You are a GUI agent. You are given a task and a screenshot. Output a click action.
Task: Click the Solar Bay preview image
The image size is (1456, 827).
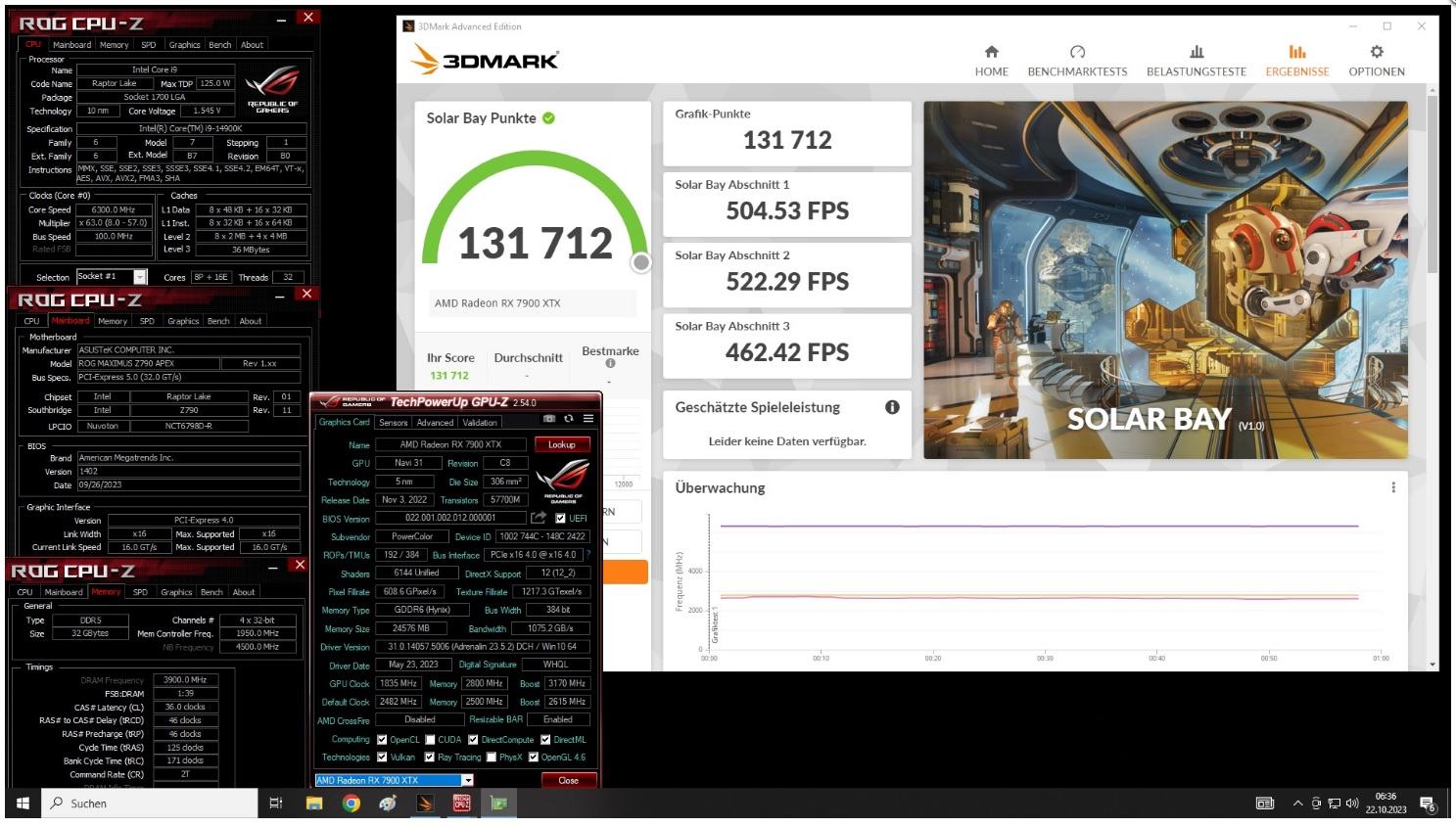(x=1165, y=280)
